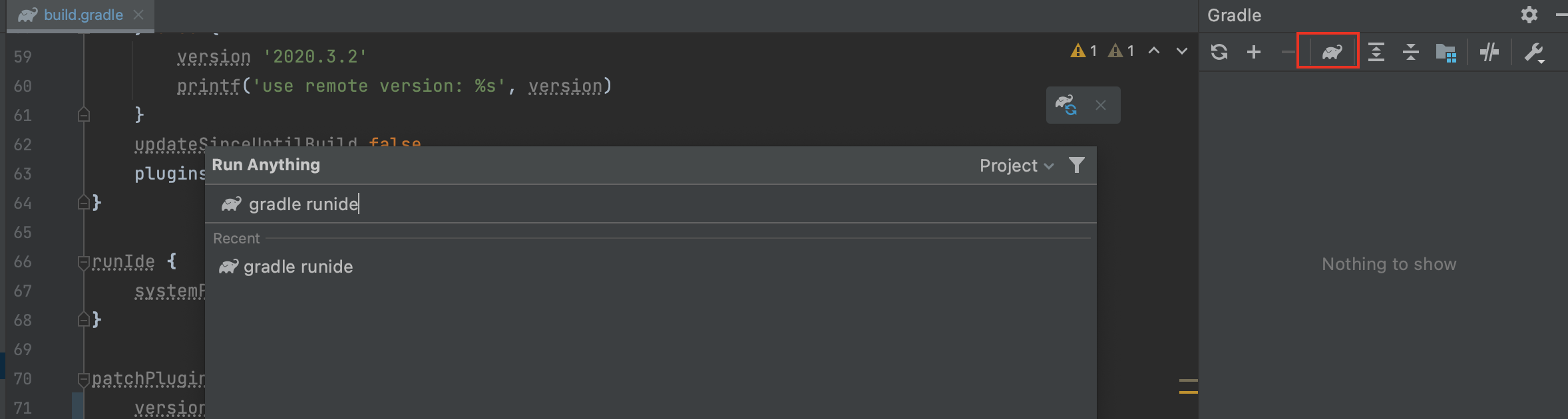Reload all Gradle projects with the refresh icon
Image resolution: width=1568 pixels, height=419 pixels.
1219,51
